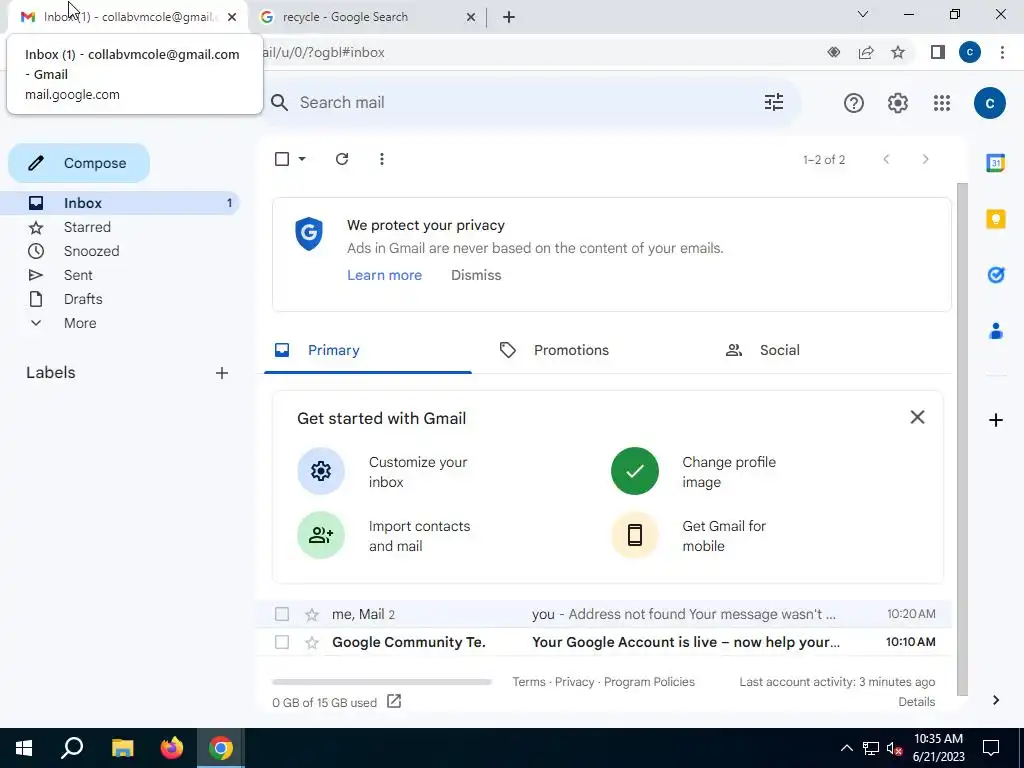Click the storage usage progress bar
Screen dimensions: 1024x768
coord(382,682)
